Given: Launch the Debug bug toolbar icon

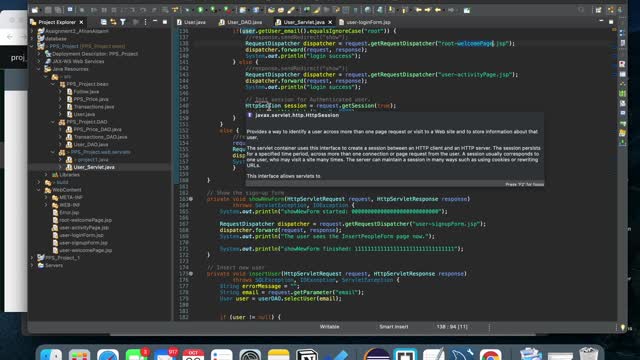Looking at the screenshot, I should coord(188,10).
